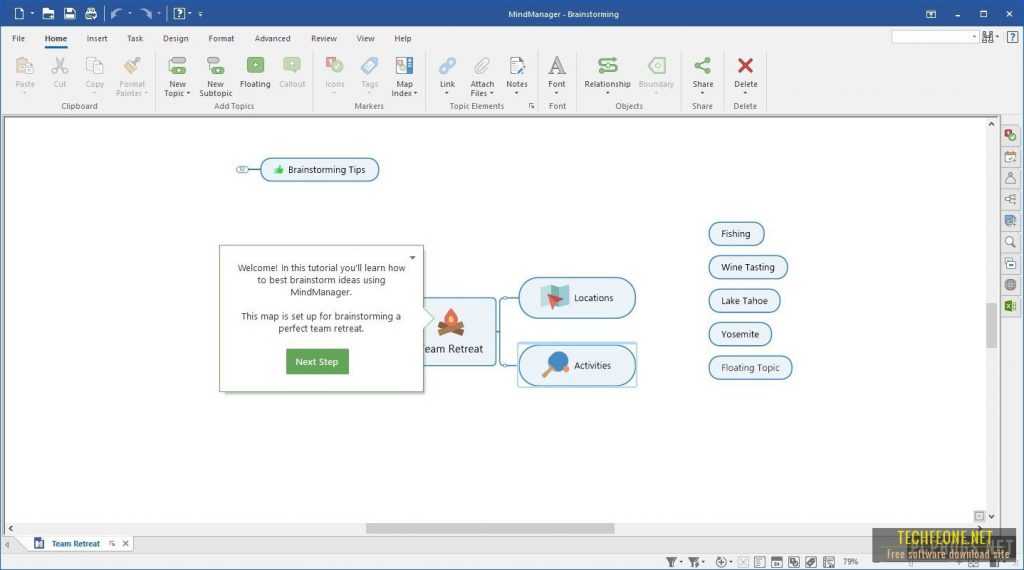Select the Yosemite floating topic
This screenshot has height=570, width=1024.
tap(740, 334)
